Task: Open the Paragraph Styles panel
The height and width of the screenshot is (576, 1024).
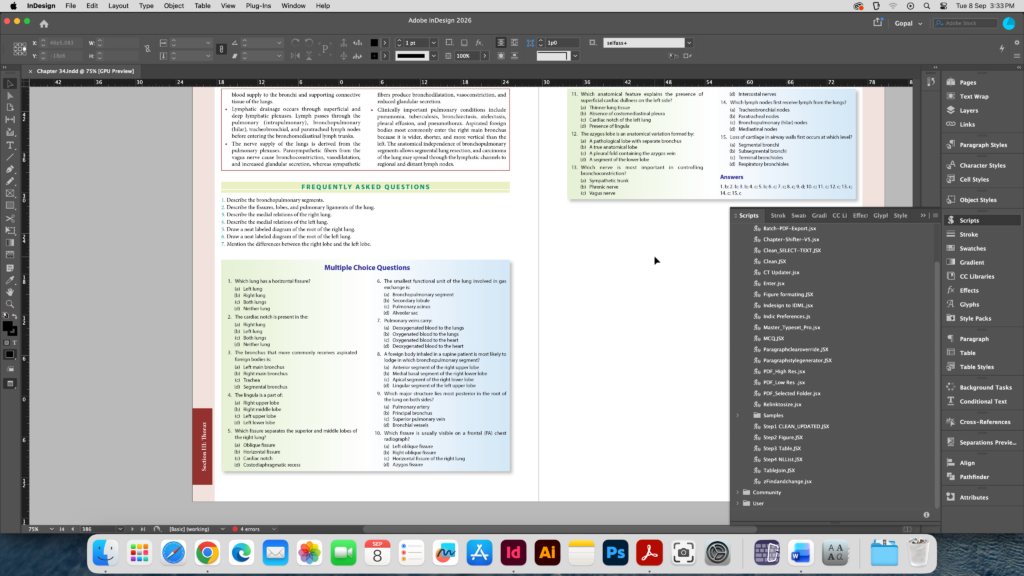Action: [x=983, y=145]
